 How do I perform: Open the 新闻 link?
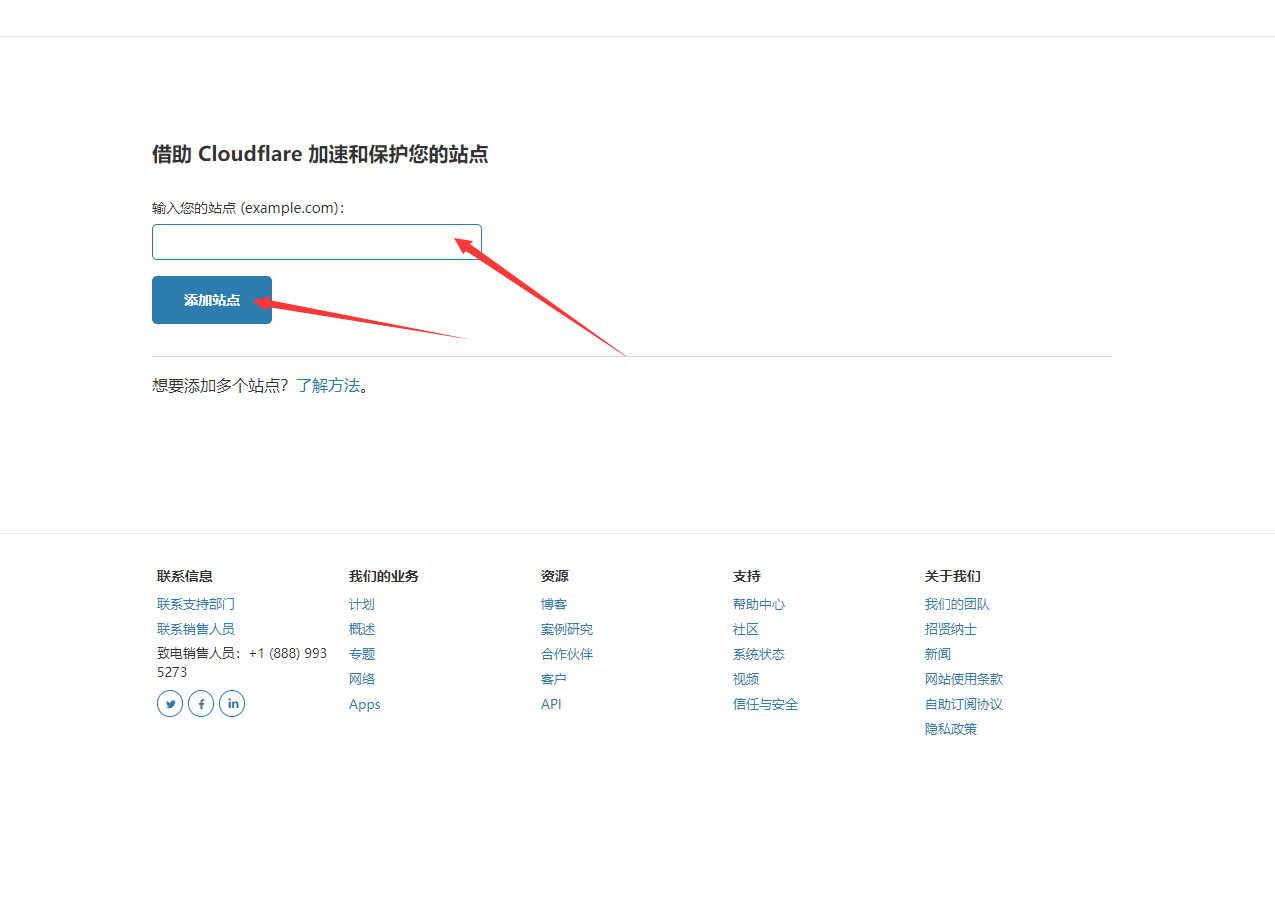tap(938, 654)
